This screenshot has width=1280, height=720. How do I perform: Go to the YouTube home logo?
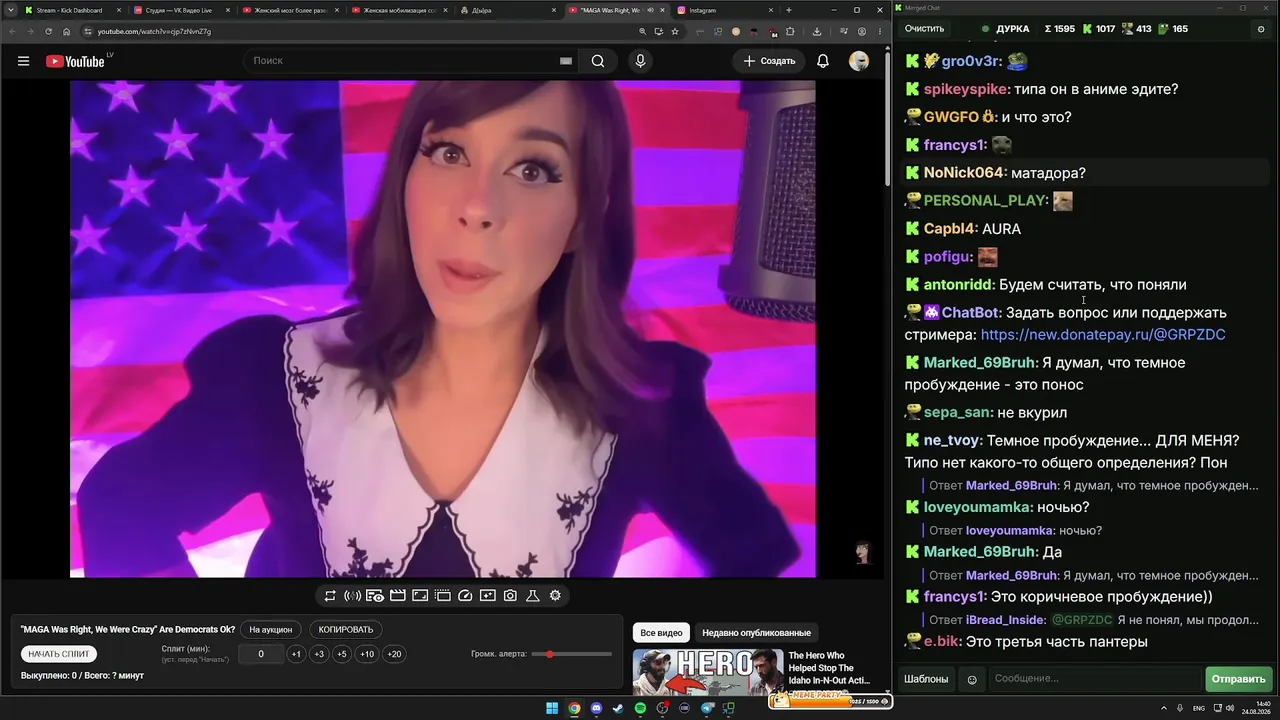click(75, 61)
